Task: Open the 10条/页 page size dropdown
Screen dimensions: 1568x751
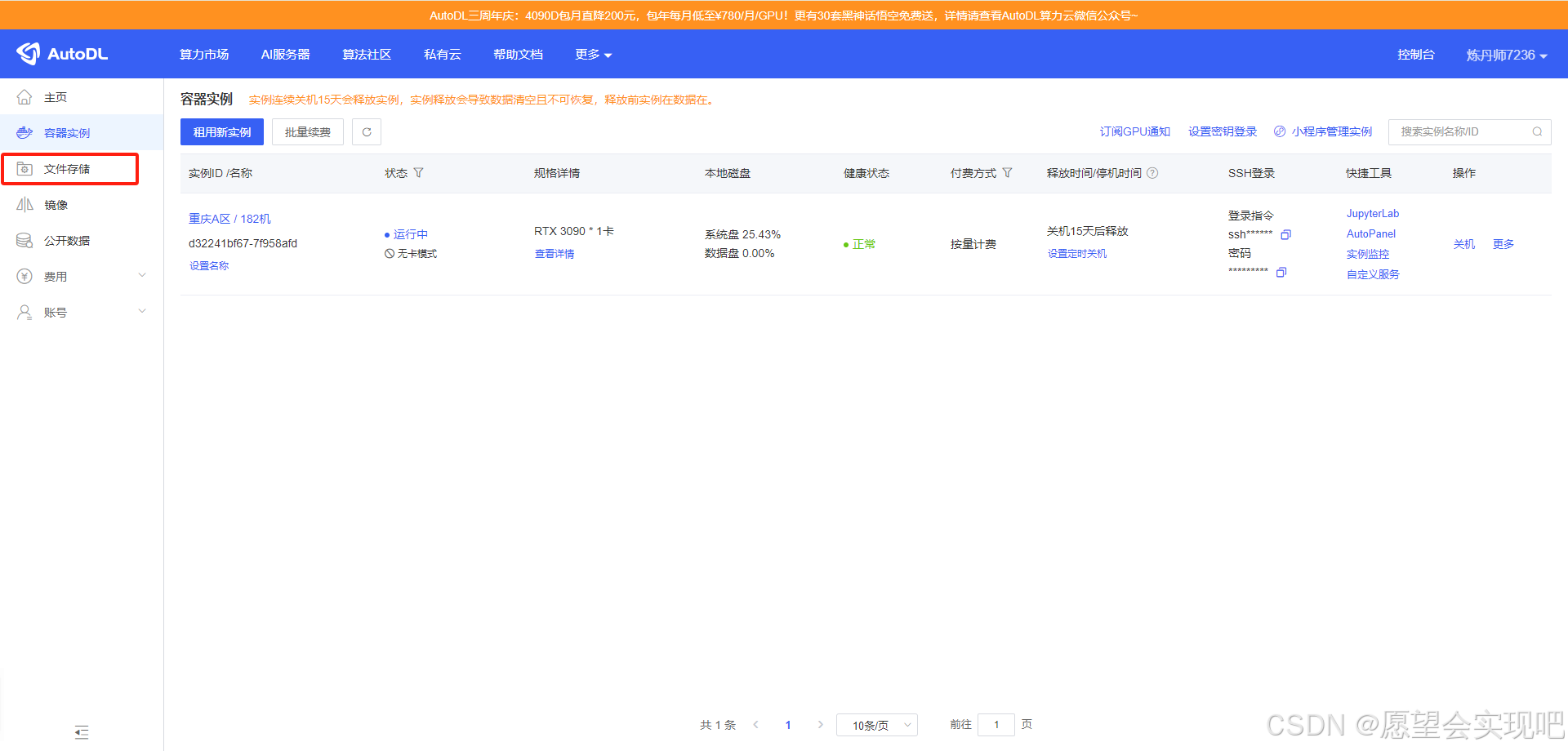Action: tap(877, 725)
